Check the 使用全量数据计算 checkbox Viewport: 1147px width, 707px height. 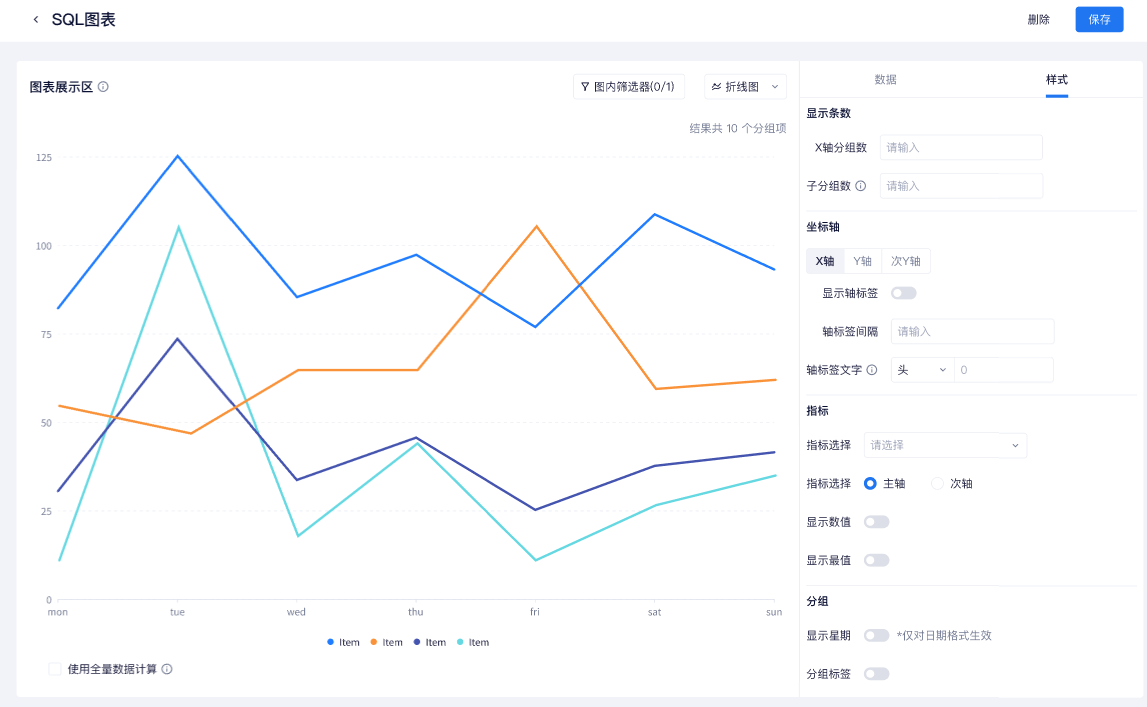[55, 668]
